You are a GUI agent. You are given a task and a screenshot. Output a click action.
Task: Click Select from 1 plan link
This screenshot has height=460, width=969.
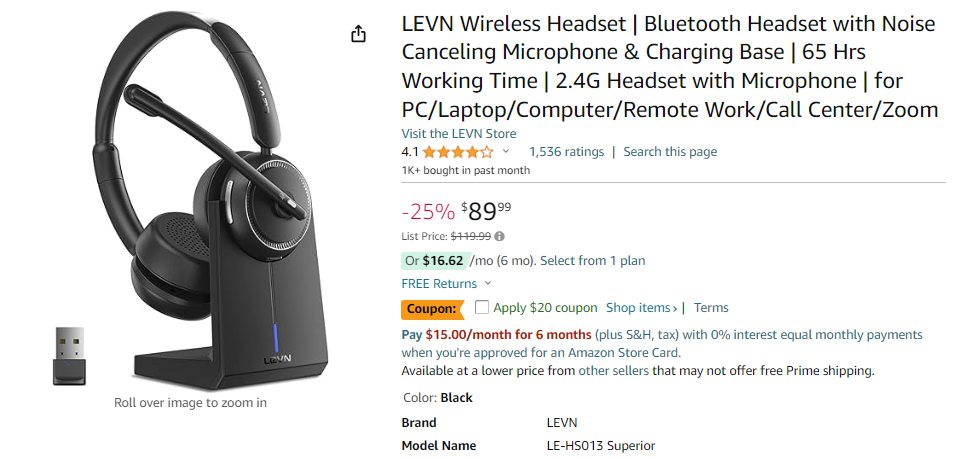pos(592,261)
